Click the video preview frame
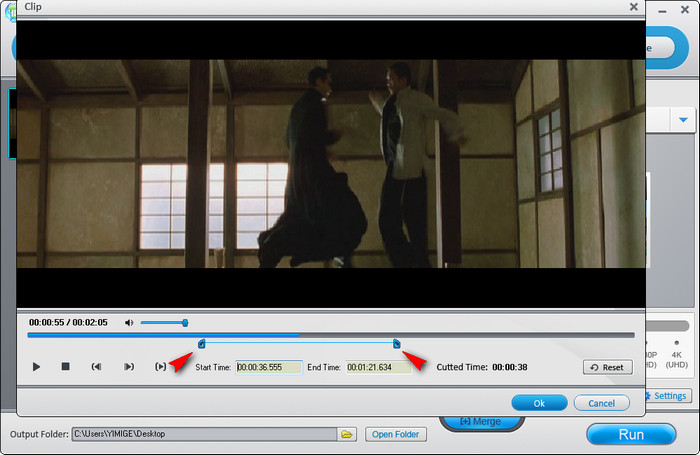The height and width of the screenshot is (455, 700). click(x=331, y=164)
